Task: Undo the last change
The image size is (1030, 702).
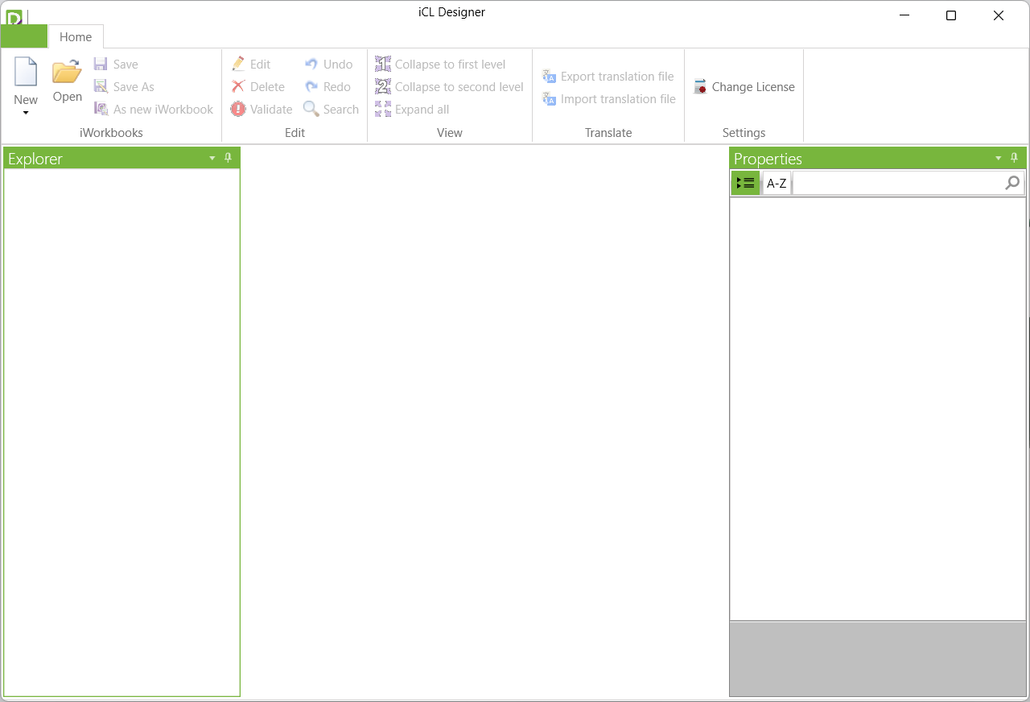Action: [330, 63]
